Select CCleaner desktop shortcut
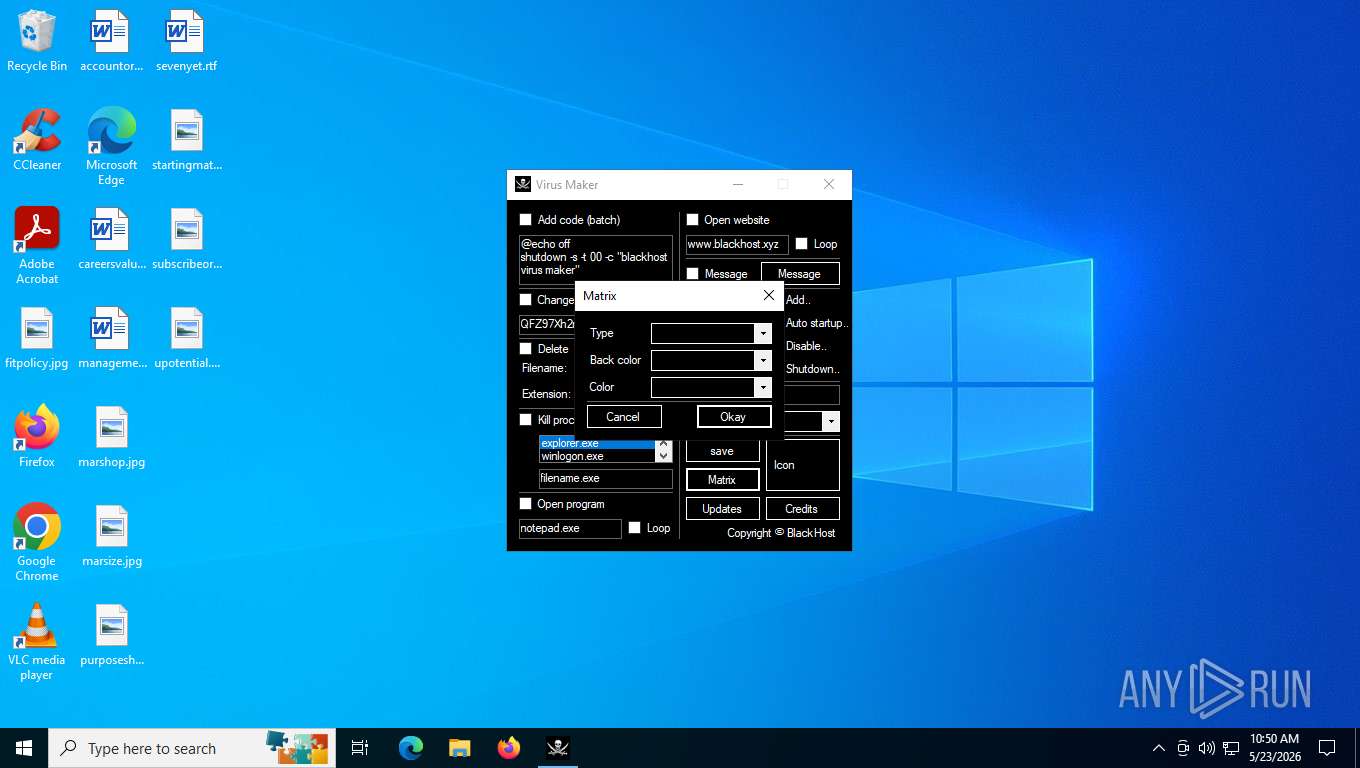Image resolution: width=1360 pixels, height=768 pixels. pyautogui.click(x=37, y=140)
